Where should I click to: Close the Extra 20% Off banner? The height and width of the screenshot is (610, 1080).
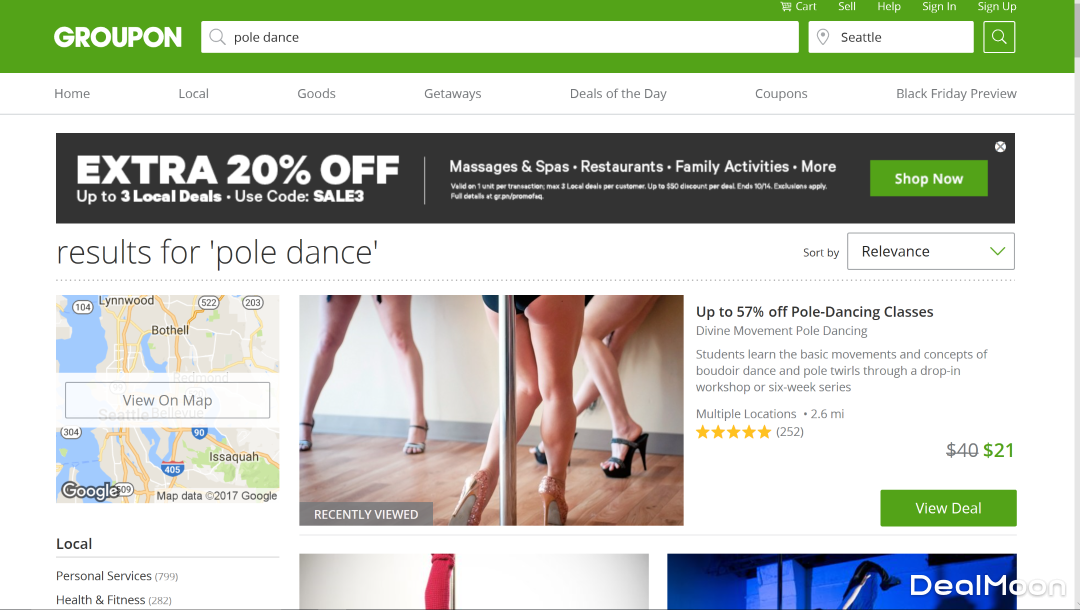tap(1000, 147)
